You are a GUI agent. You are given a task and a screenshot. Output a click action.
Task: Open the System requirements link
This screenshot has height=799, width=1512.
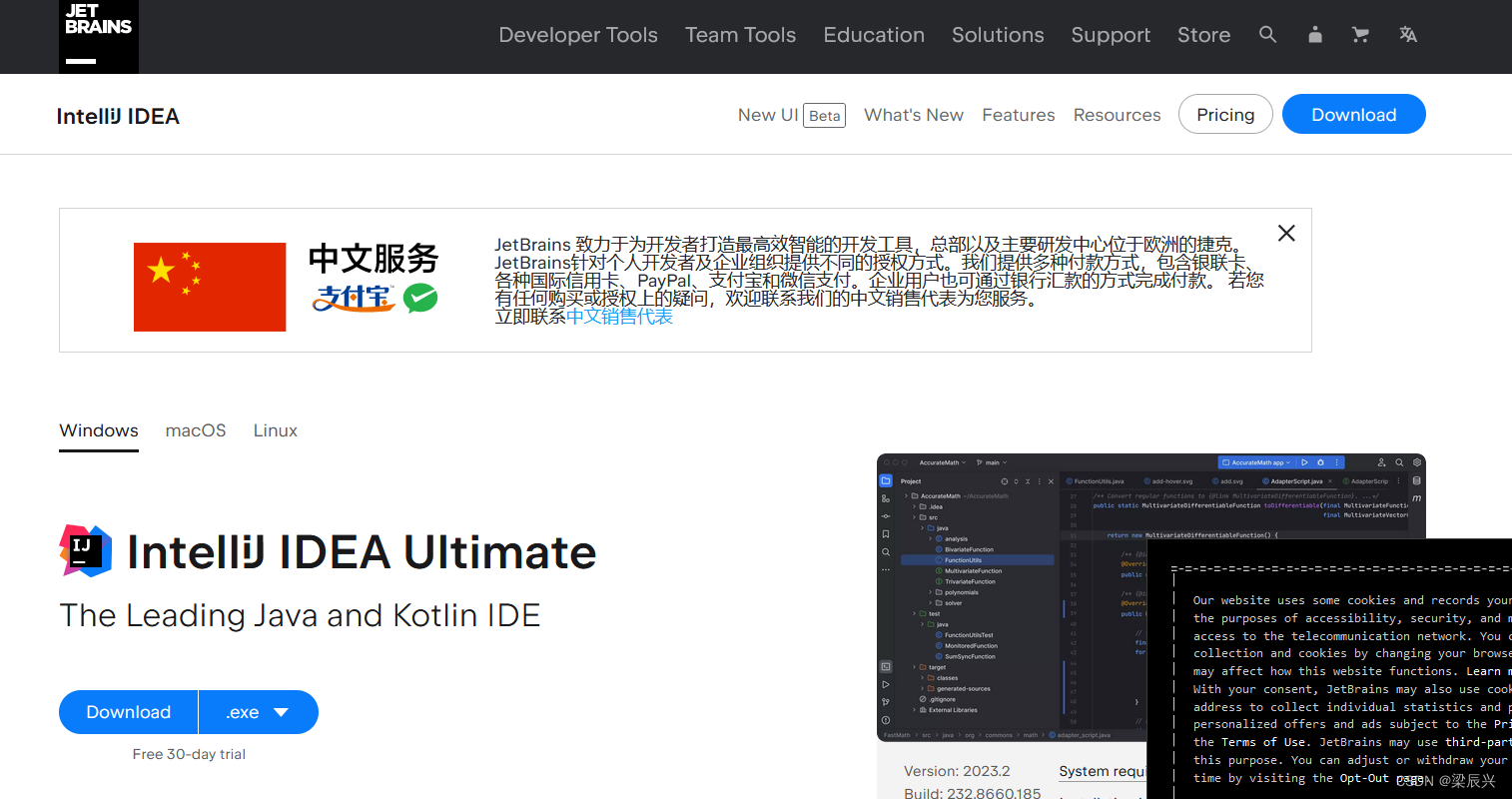pos(1103,771)
